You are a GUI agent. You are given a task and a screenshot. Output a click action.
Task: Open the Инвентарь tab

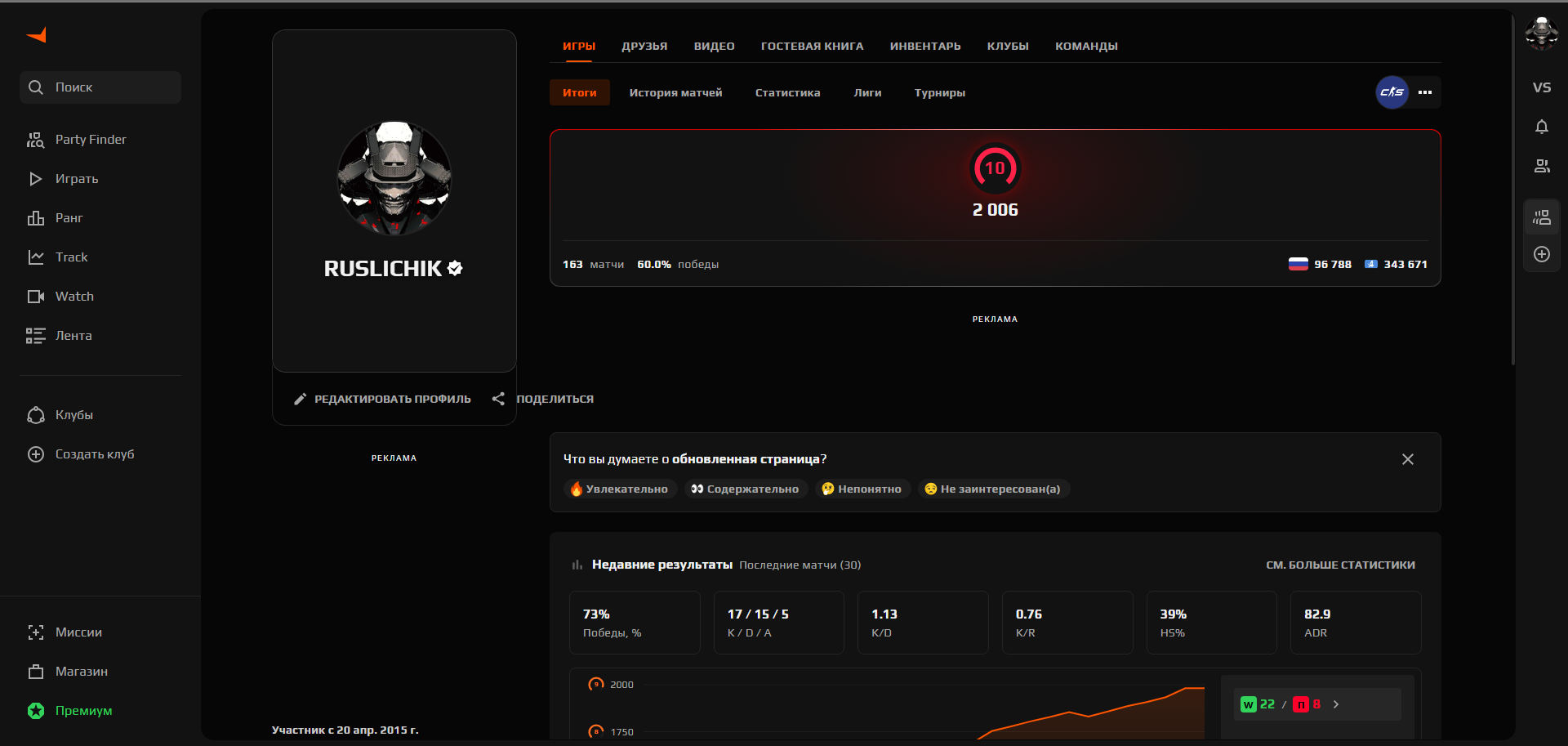click(x=925, y=47)
